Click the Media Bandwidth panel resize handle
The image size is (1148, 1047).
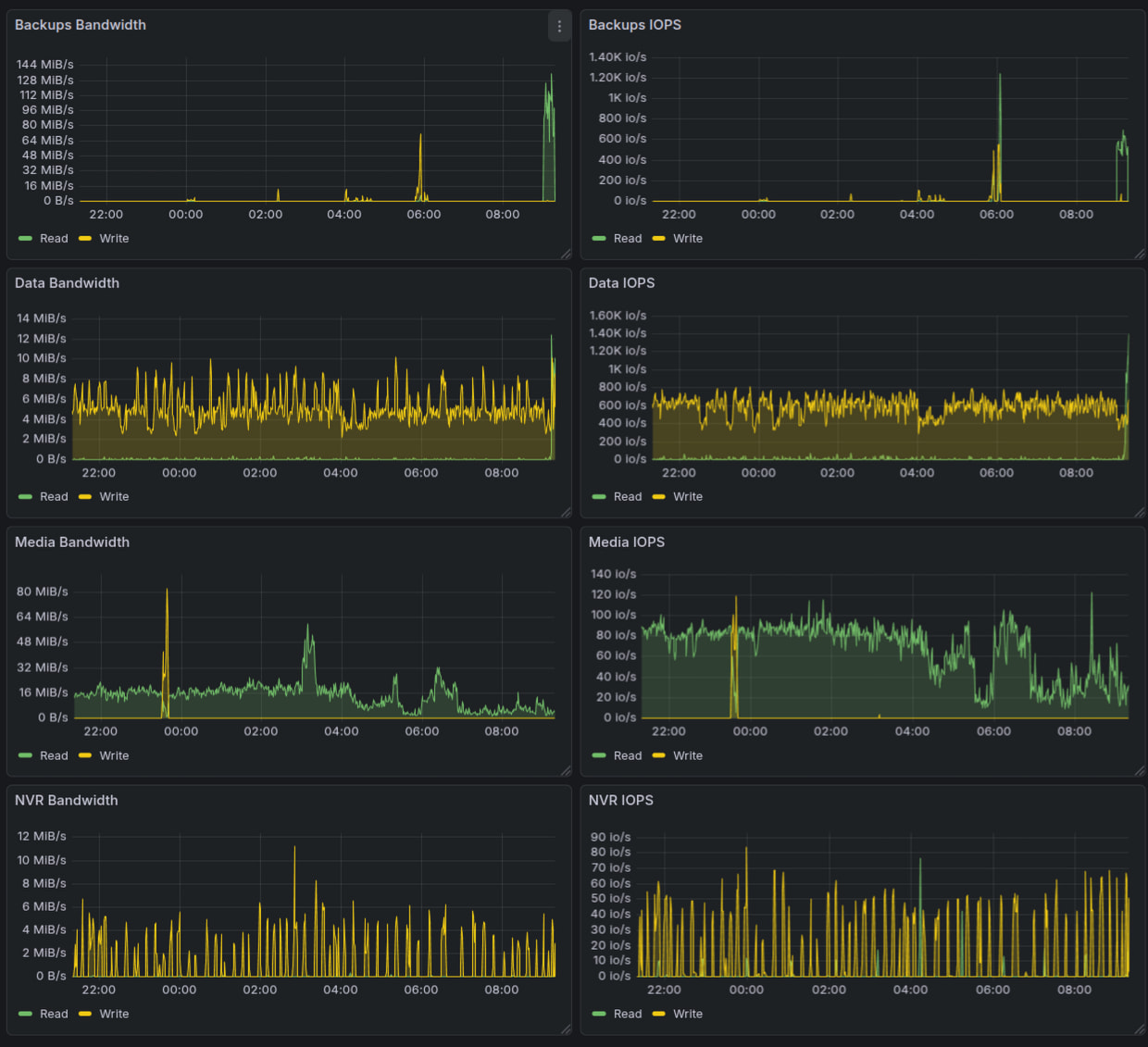(x=566, y=770)
